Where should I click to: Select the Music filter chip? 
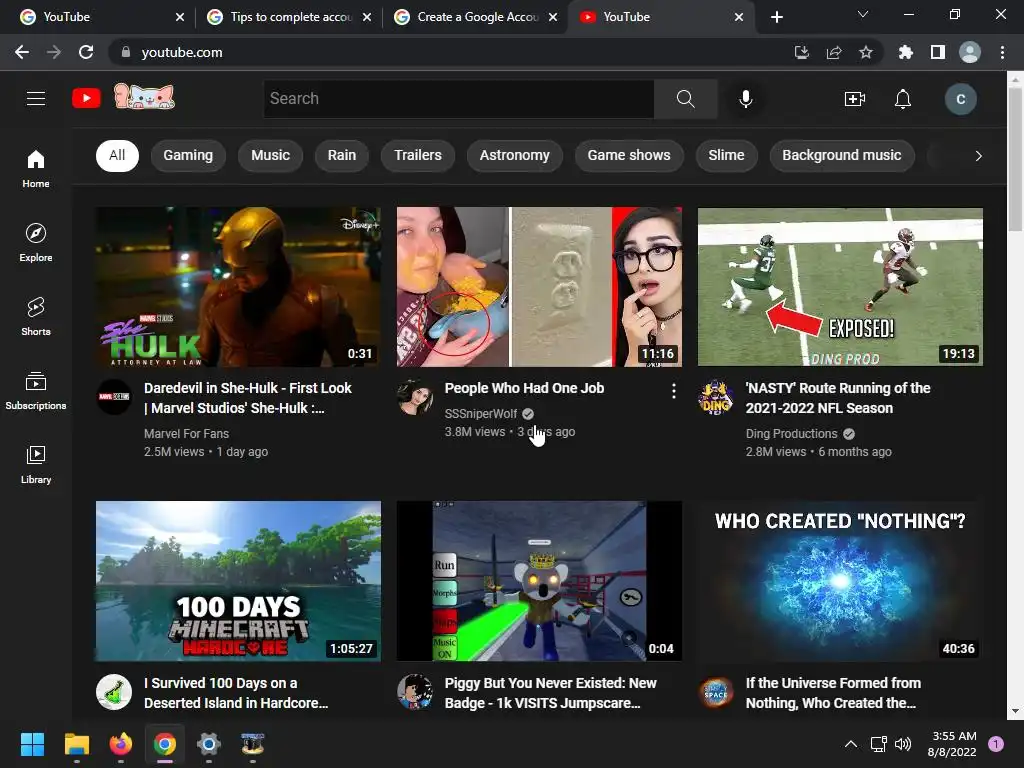click(270, 155)
